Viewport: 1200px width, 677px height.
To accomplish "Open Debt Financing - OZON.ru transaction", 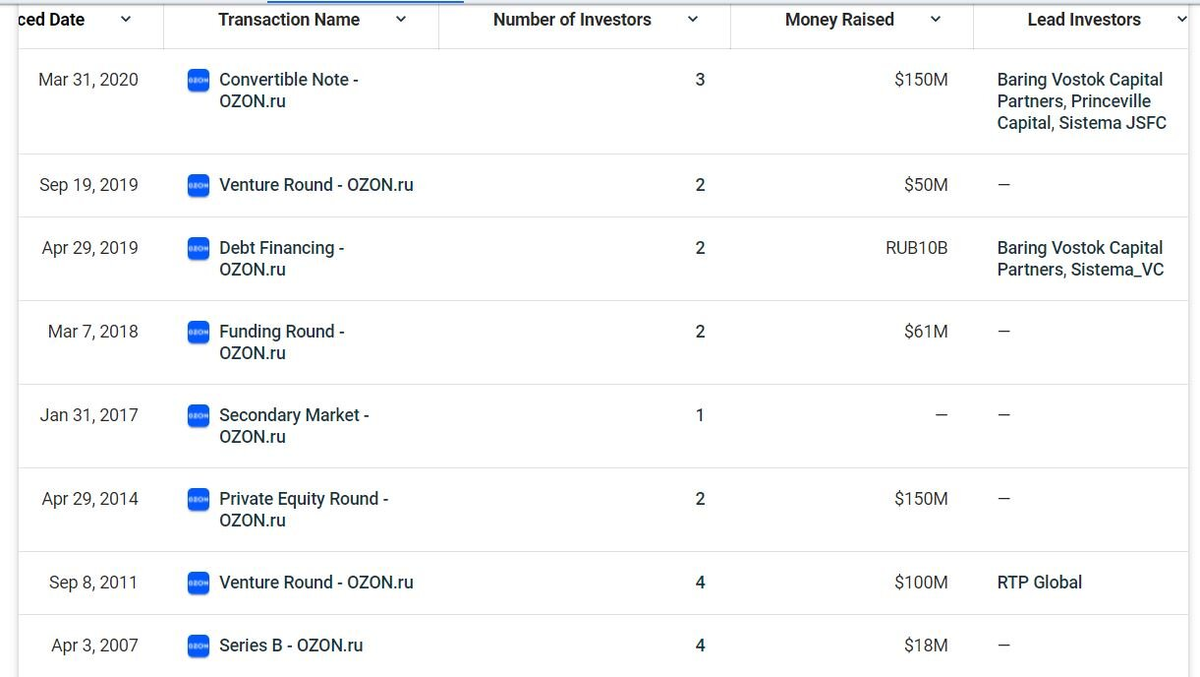I will coord(281,258).
